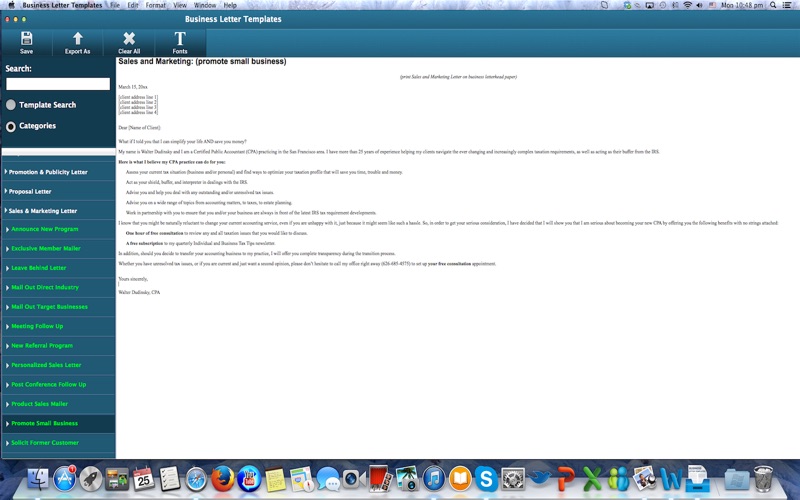The image size is (800, 500).
Task: Click the Wi-Fi status icon
Action: (687, 5)
